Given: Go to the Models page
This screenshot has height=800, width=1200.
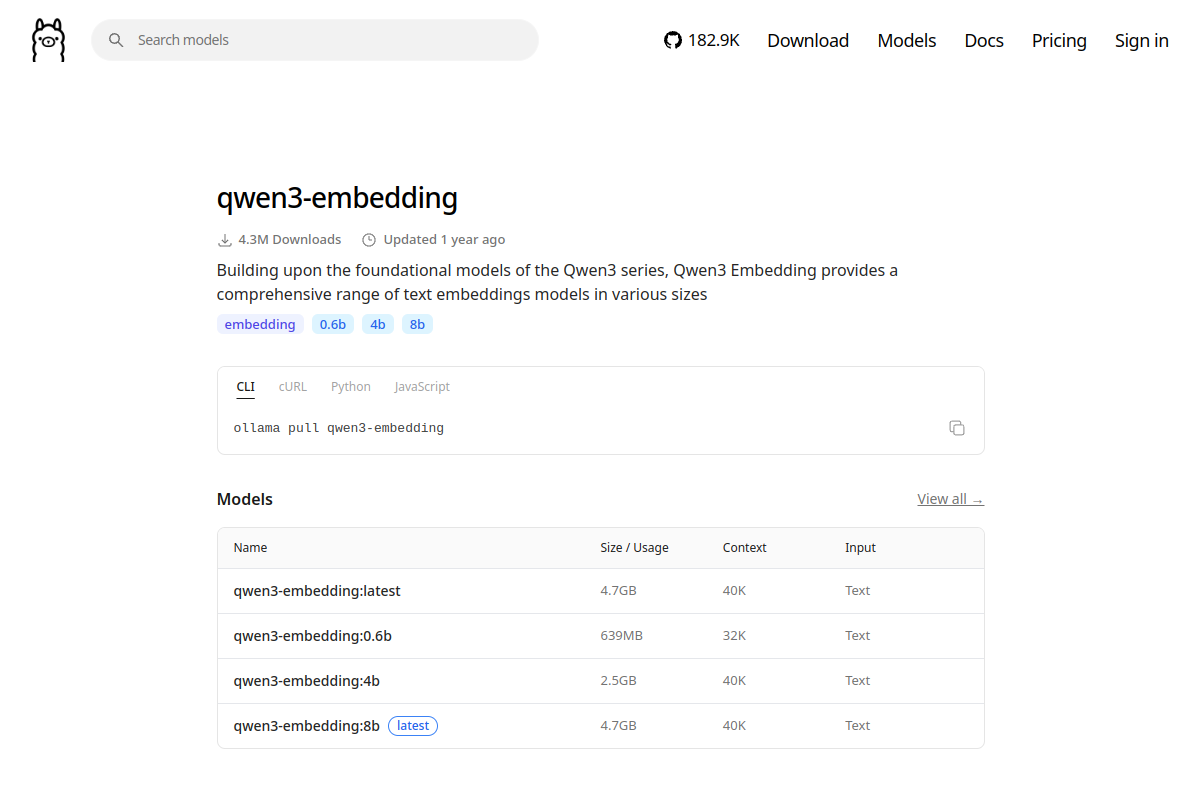Looking at the screenshot, I should tap(907, 40).
